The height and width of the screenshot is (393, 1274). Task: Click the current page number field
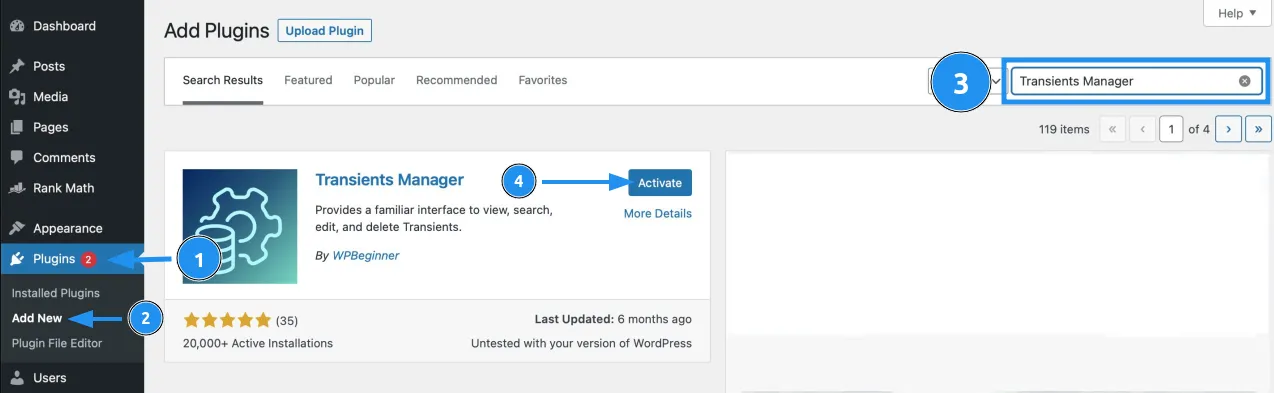(1171, 129)
